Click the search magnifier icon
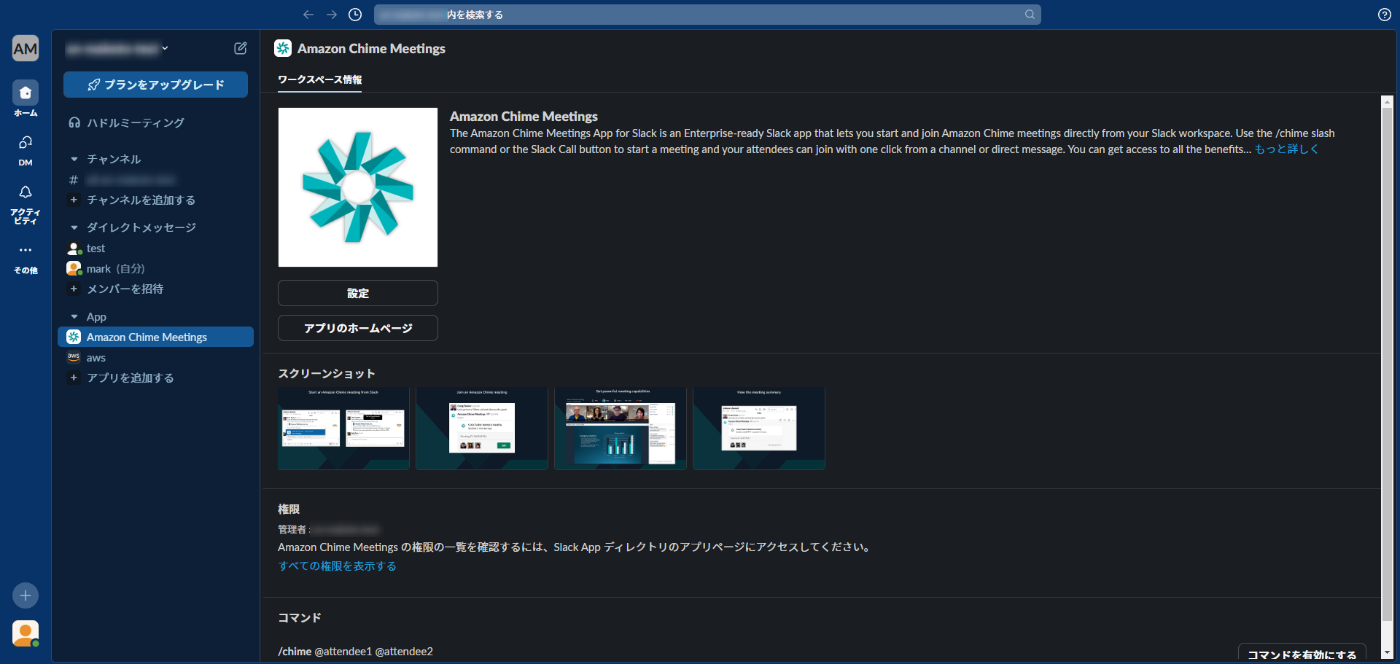Image resolution: width=1400 pixels, height=664 pixels. pyautogui.click(x=1030, y=14)
